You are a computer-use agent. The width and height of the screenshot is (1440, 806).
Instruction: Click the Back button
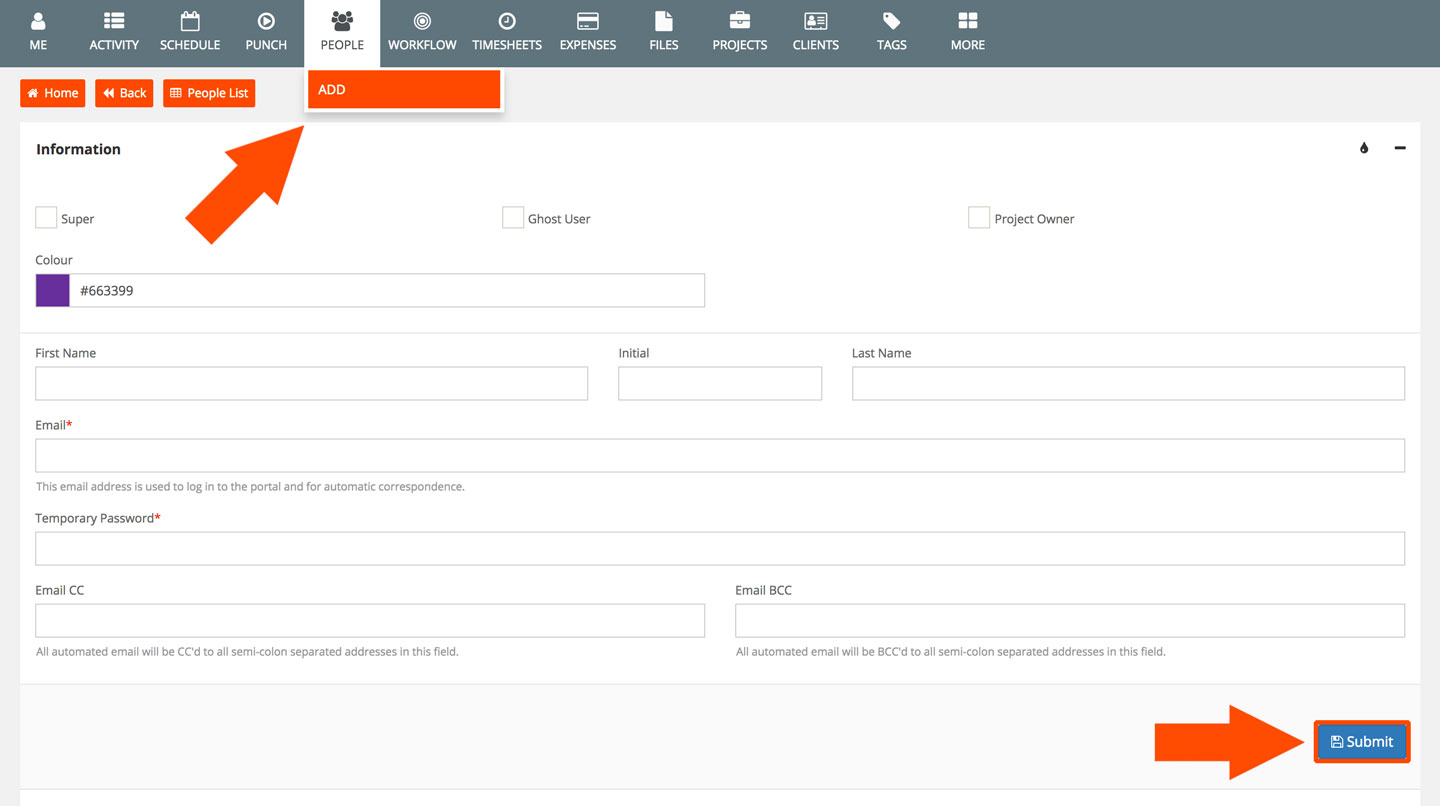click(x=124, y=93)
